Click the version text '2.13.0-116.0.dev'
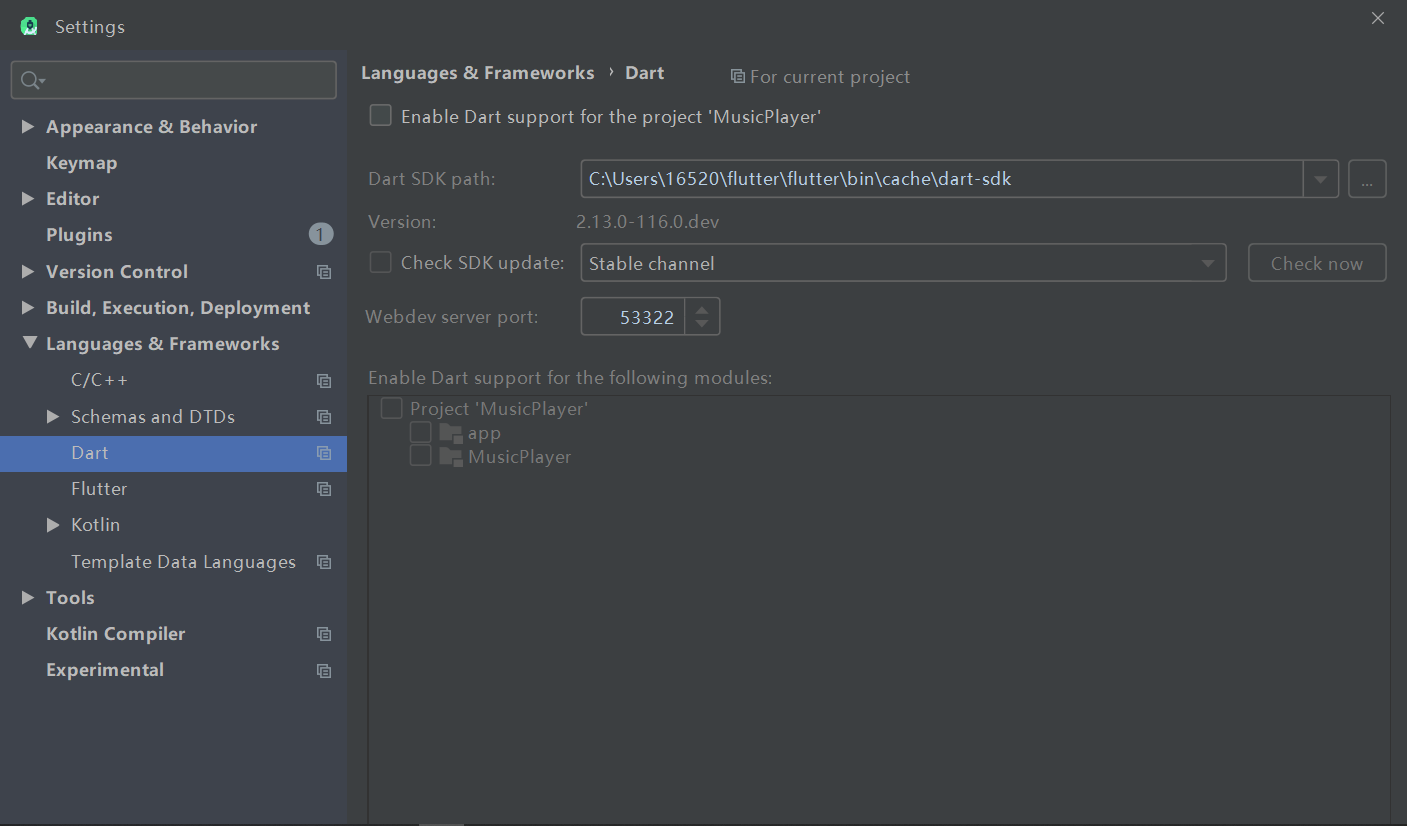Screen dimensions: 1407x826 [647, 222]
